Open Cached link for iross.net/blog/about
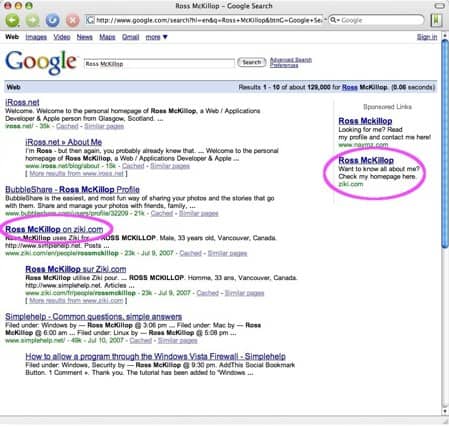 (x=133, y=166)
